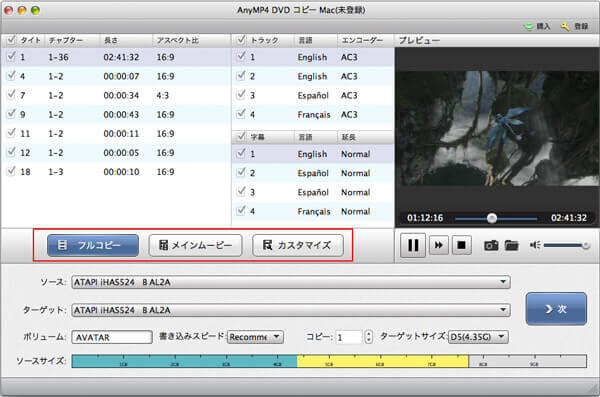Image resolution: width=600 pixels, height=397 pixels.
Task: Click the Volume field containing AVATAR
Action: (x=112, y=337)
